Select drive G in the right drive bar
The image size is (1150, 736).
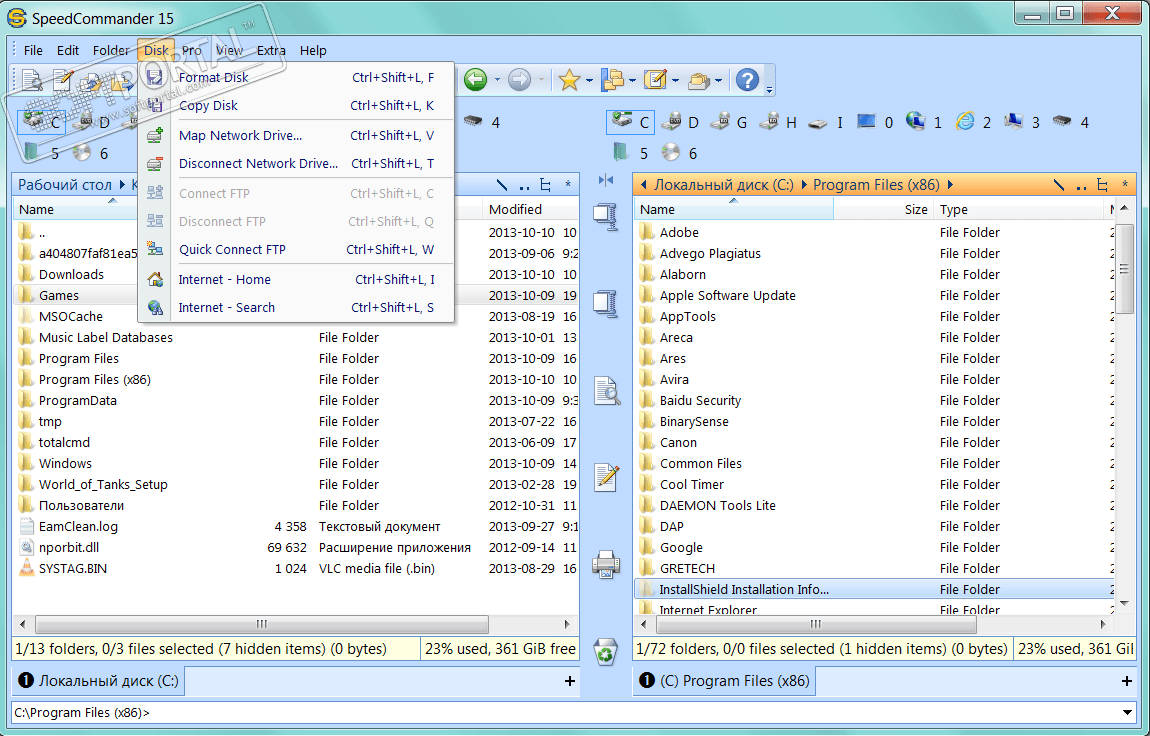click(728, 122)
